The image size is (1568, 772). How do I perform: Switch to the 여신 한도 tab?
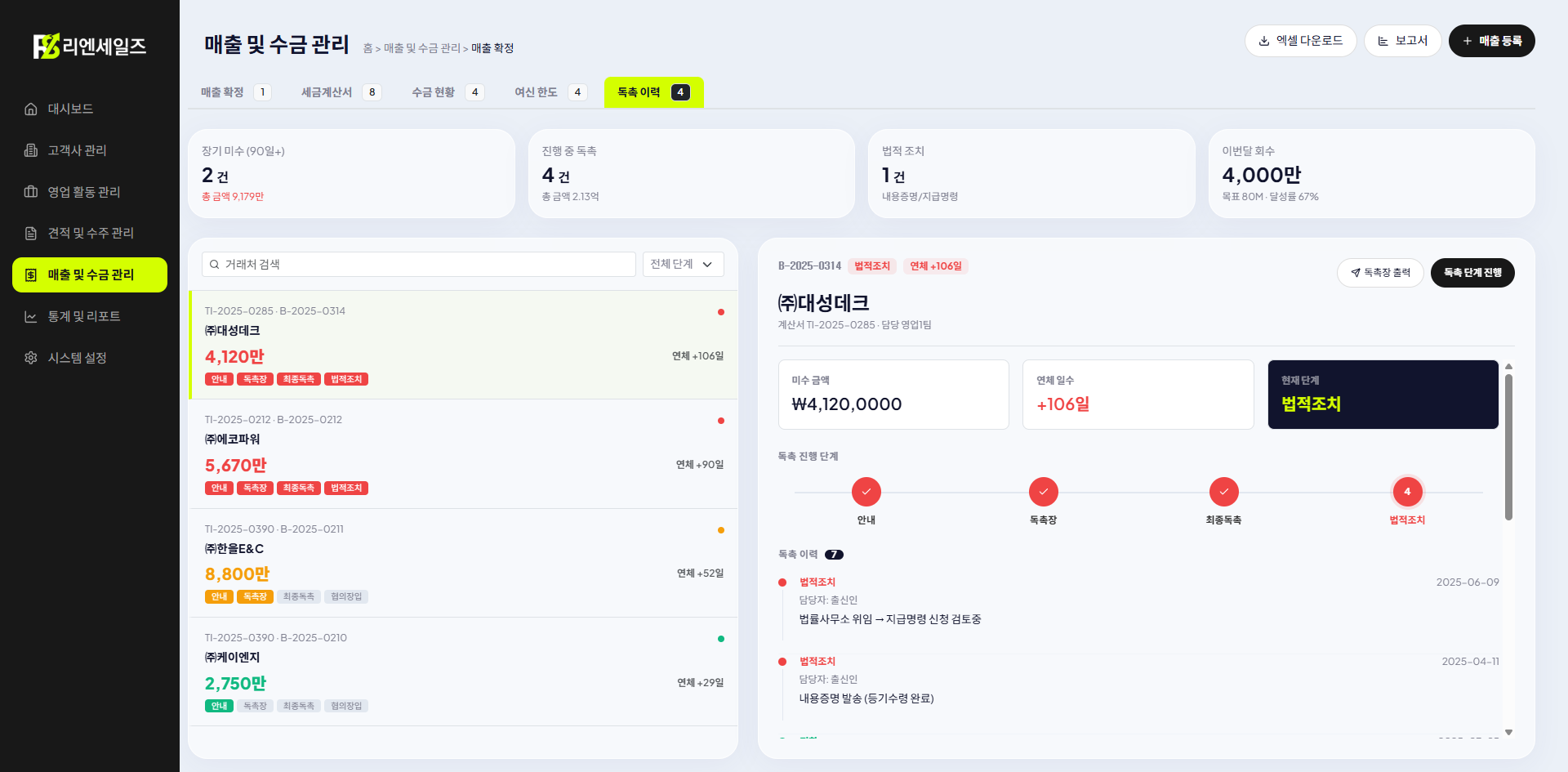tap(550, 92)
